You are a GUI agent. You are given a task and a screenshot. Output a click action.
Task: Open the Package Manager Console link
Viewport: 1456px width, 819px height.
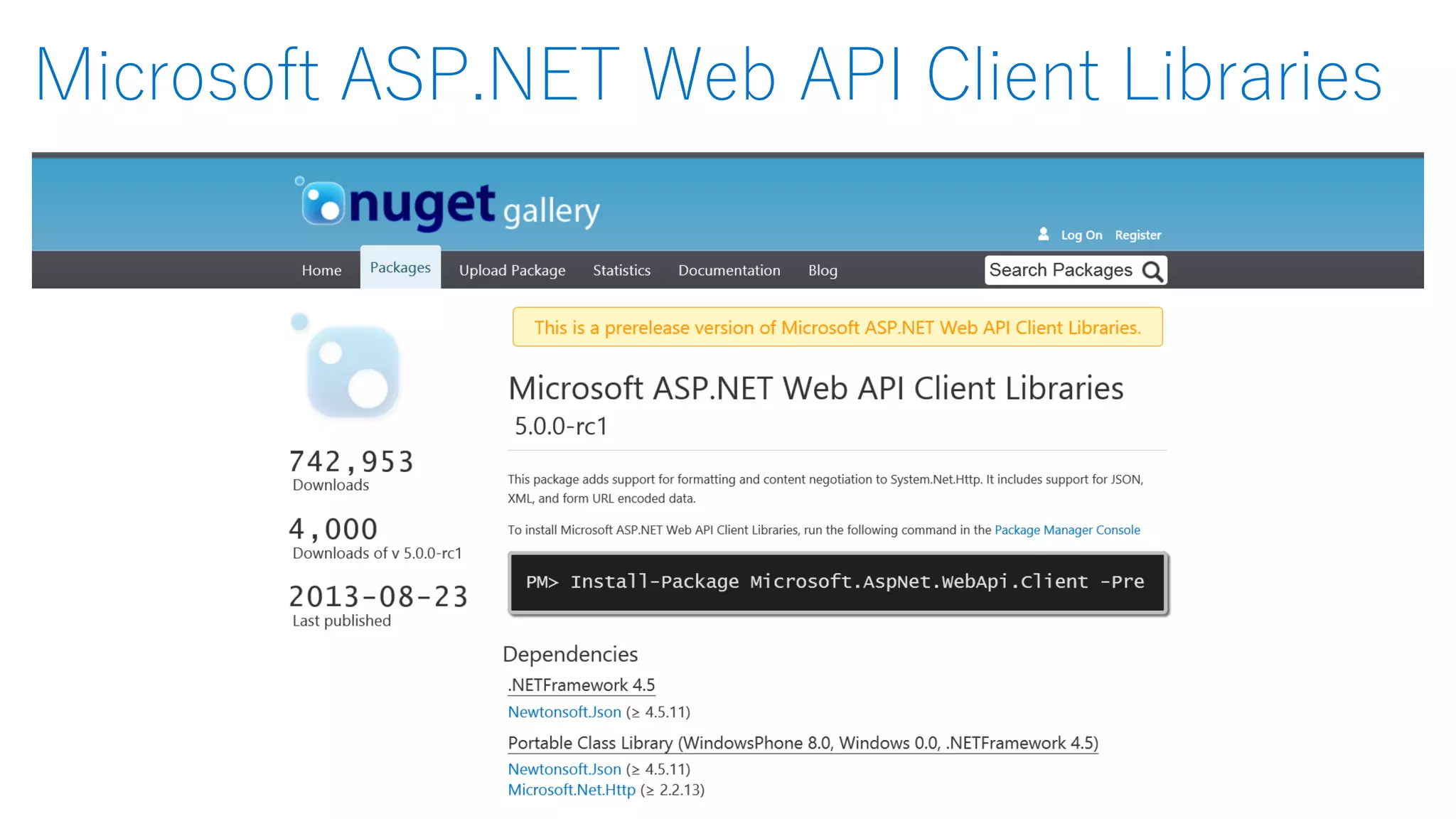(1067, 530)
